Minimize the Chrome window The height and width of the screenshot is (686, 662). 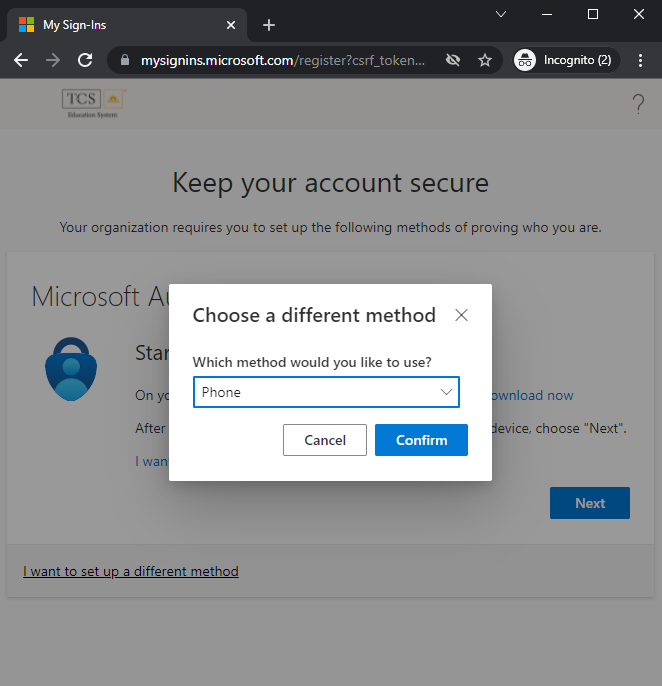(547, 14)
